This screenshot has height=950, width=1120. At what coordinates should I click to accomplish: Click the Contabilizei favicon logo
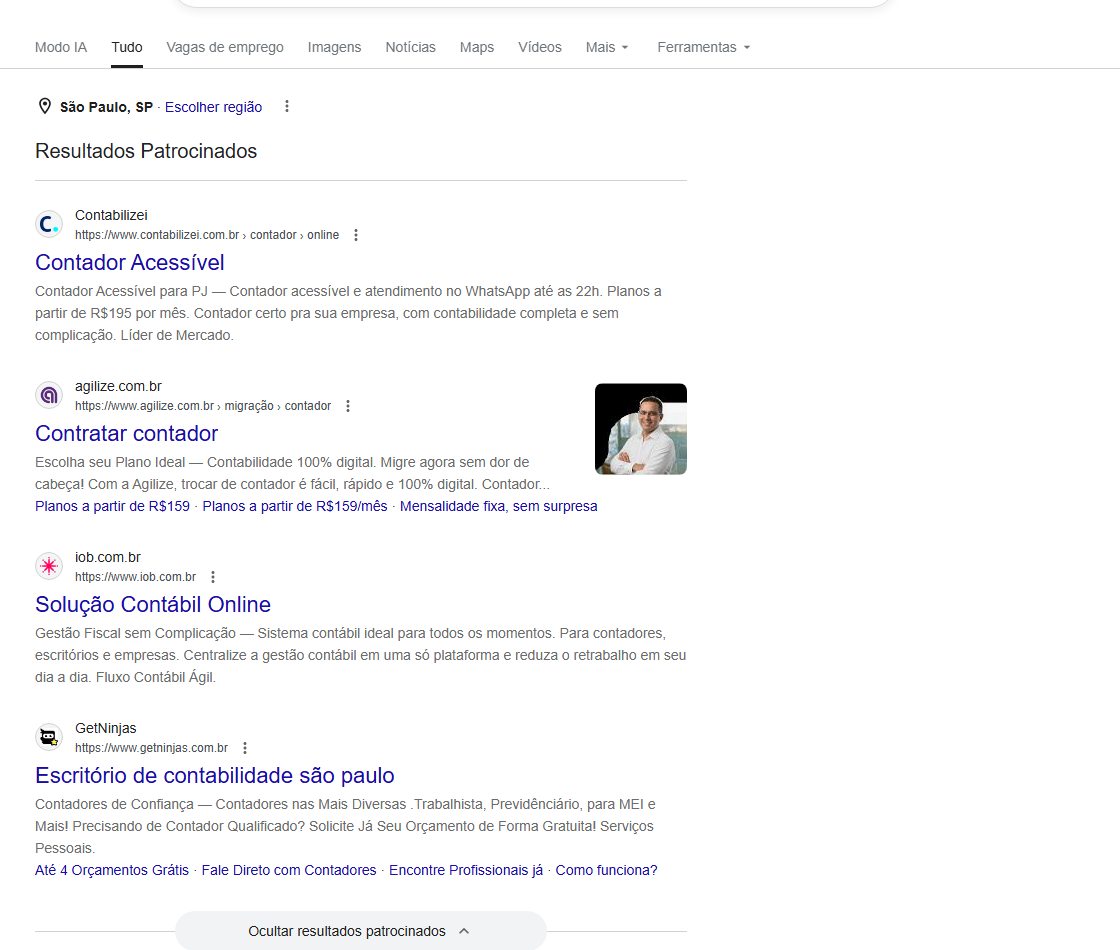[49, 224]
